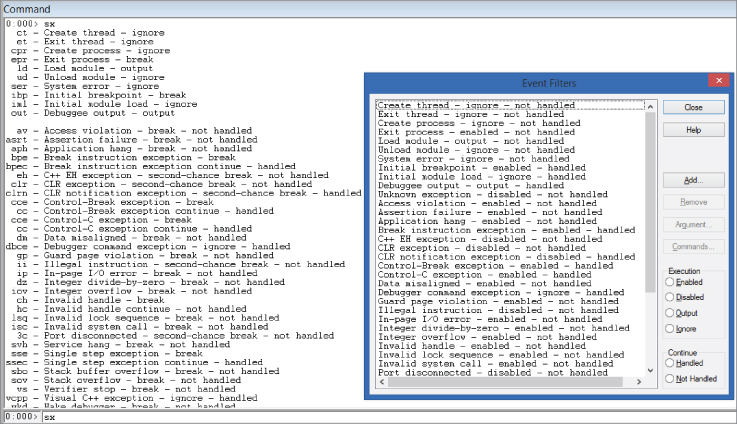Select 'Debugger command exception - ignore - handled' in list
Viewport: 737px width, 424px height.
click(510, 293)
